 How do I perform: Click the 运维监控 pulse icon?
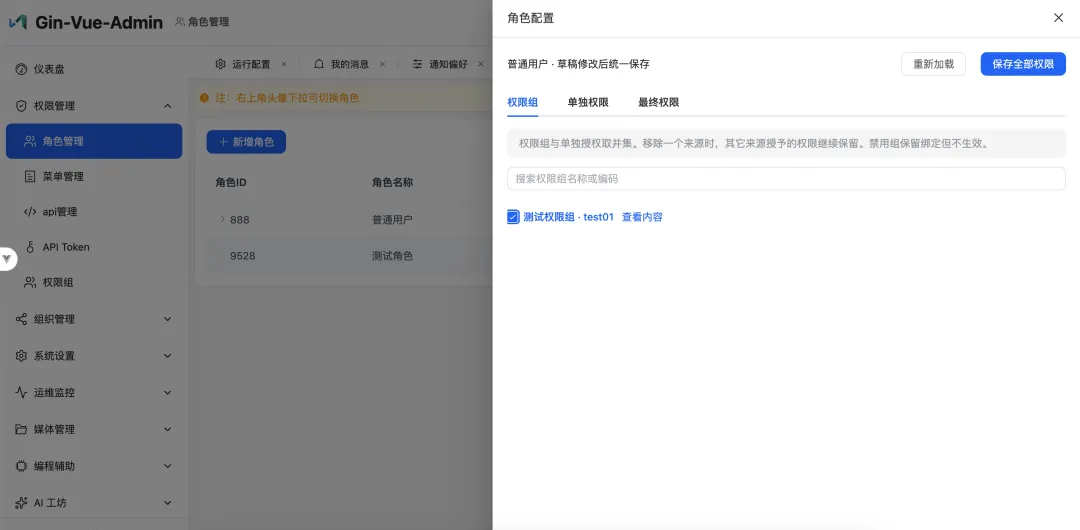coord(21,392)
